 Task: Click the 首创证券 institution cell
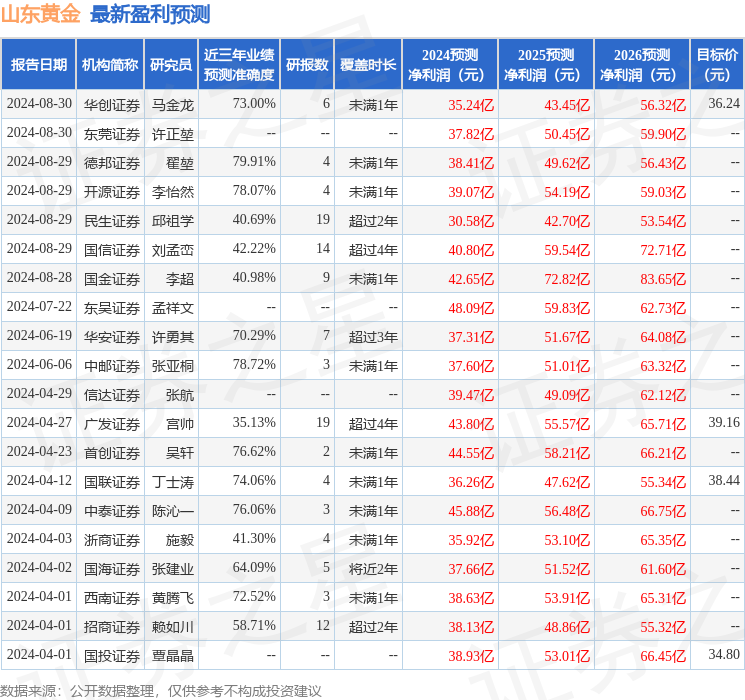tap(112, 453)
